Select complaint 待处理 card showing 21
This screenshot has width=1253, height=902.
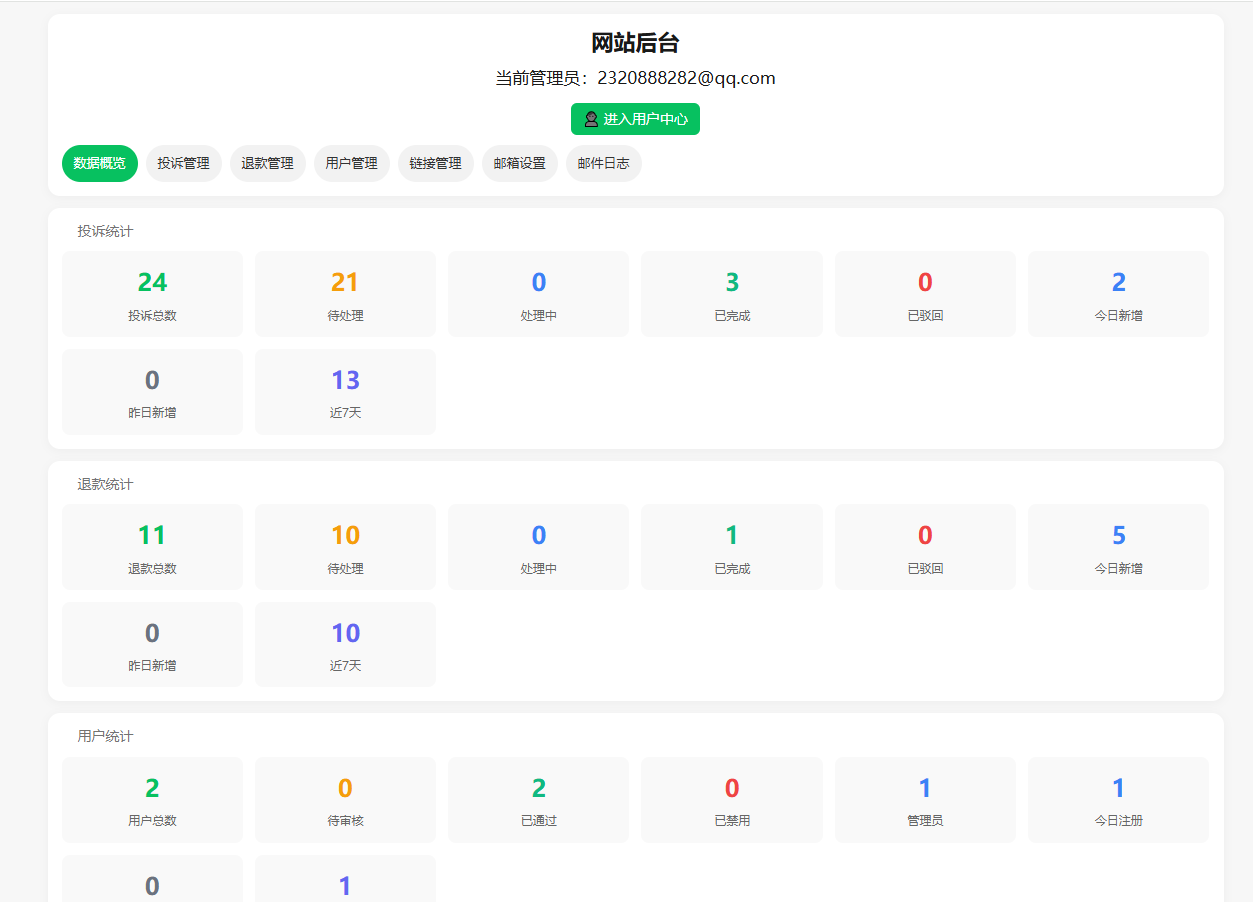(345, 294)
